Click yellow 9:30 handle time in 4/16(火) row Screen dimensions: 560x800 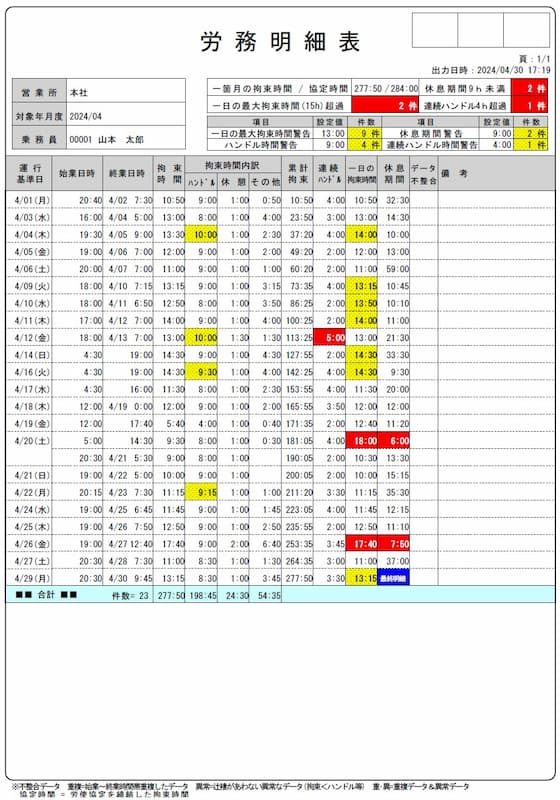coord(201,372)
